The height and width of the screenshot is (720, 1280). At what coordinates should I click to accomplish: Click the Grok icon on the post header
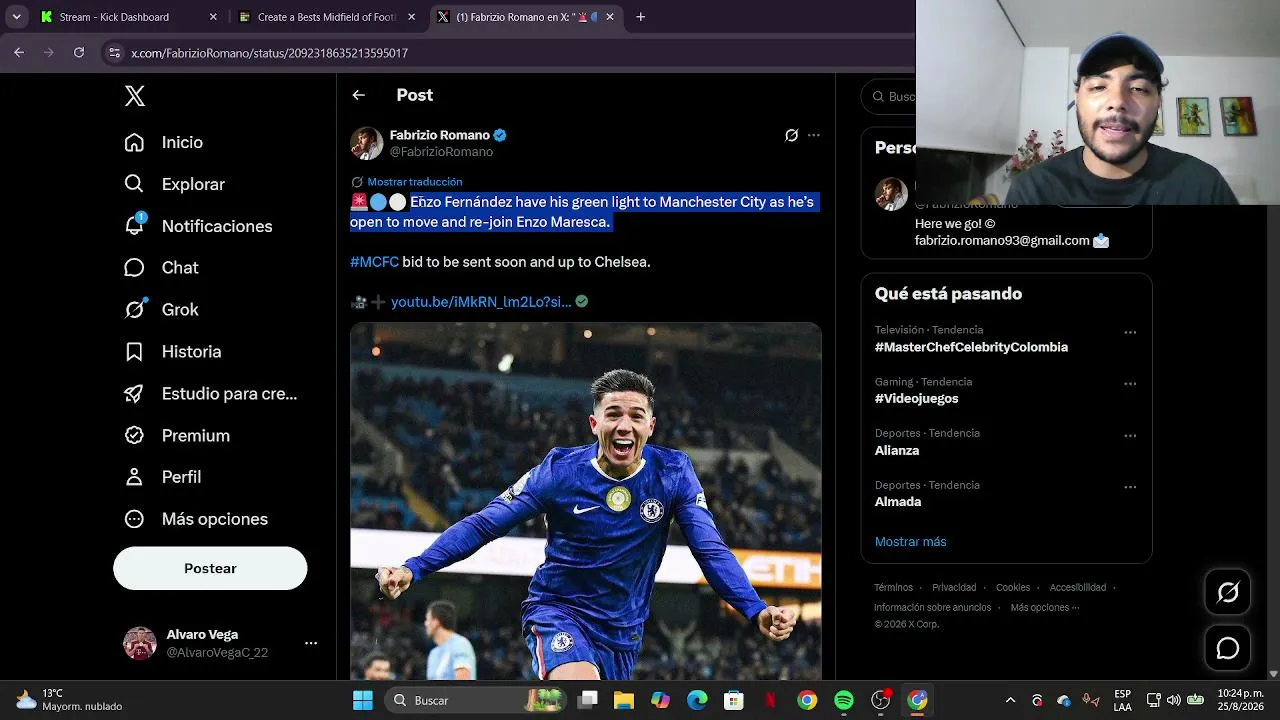(791, 135)
